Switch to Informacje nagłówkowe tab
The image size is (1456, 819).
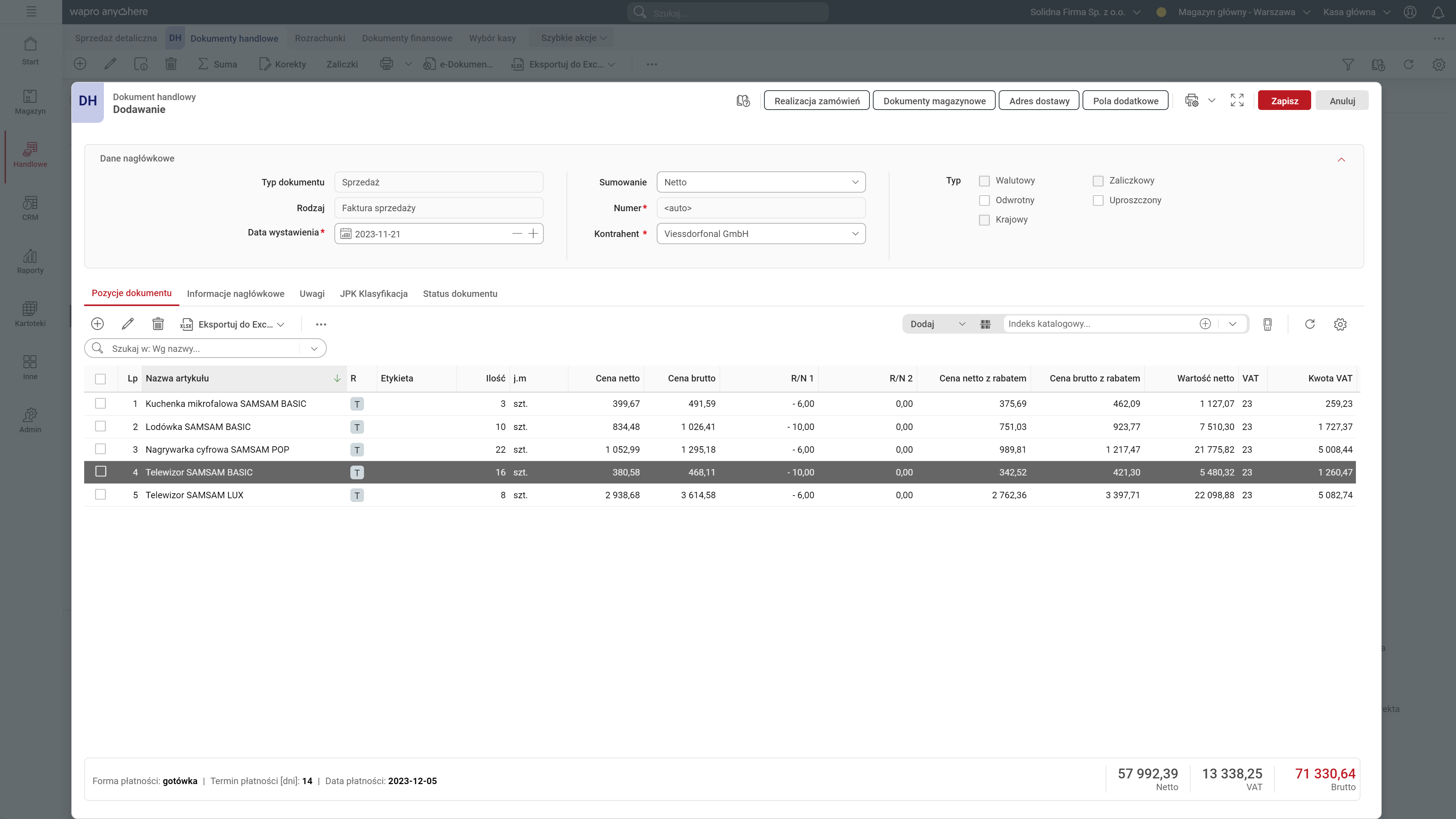point(235,293)
